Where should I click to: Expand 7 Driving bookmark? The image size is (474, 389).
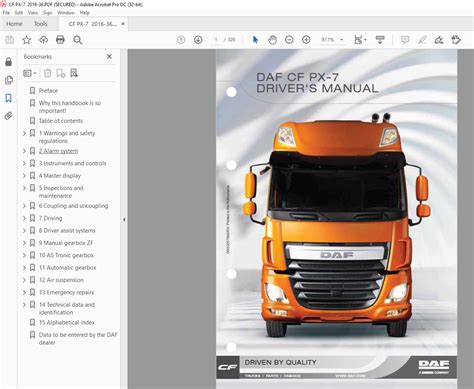tap(24, 218)
